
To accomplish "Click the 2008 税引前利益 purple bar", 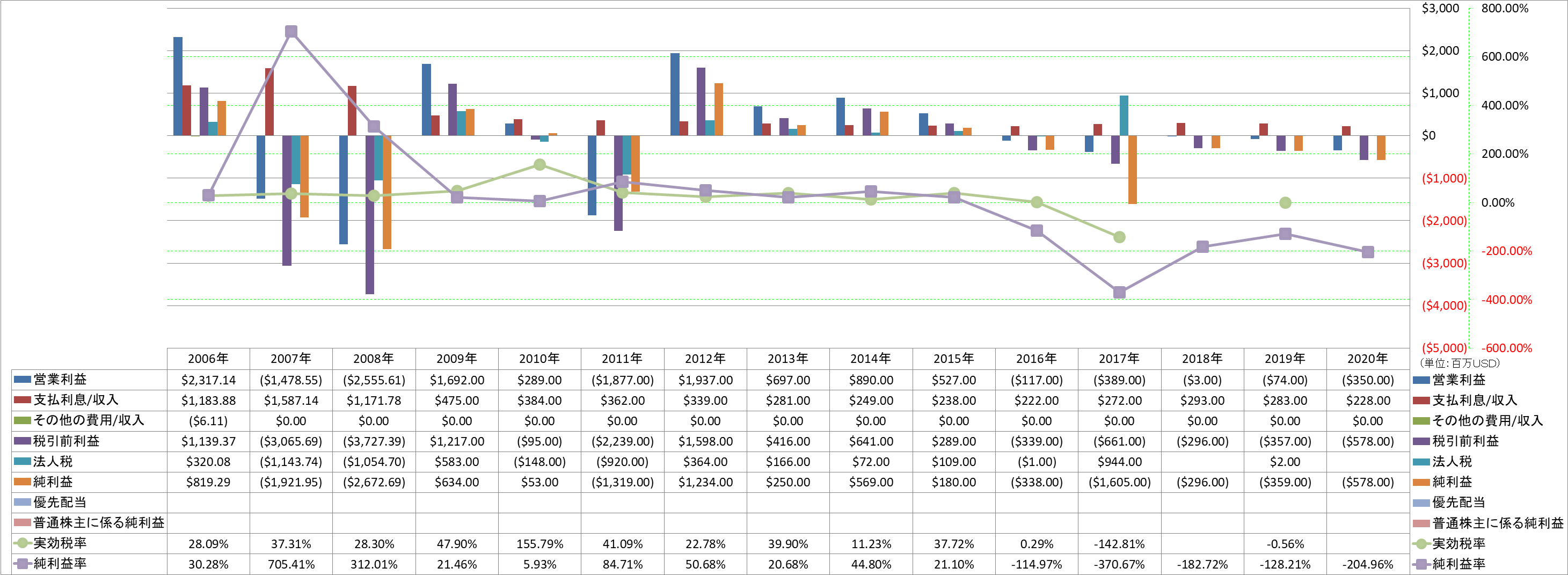I will click(x=369, y=215).
